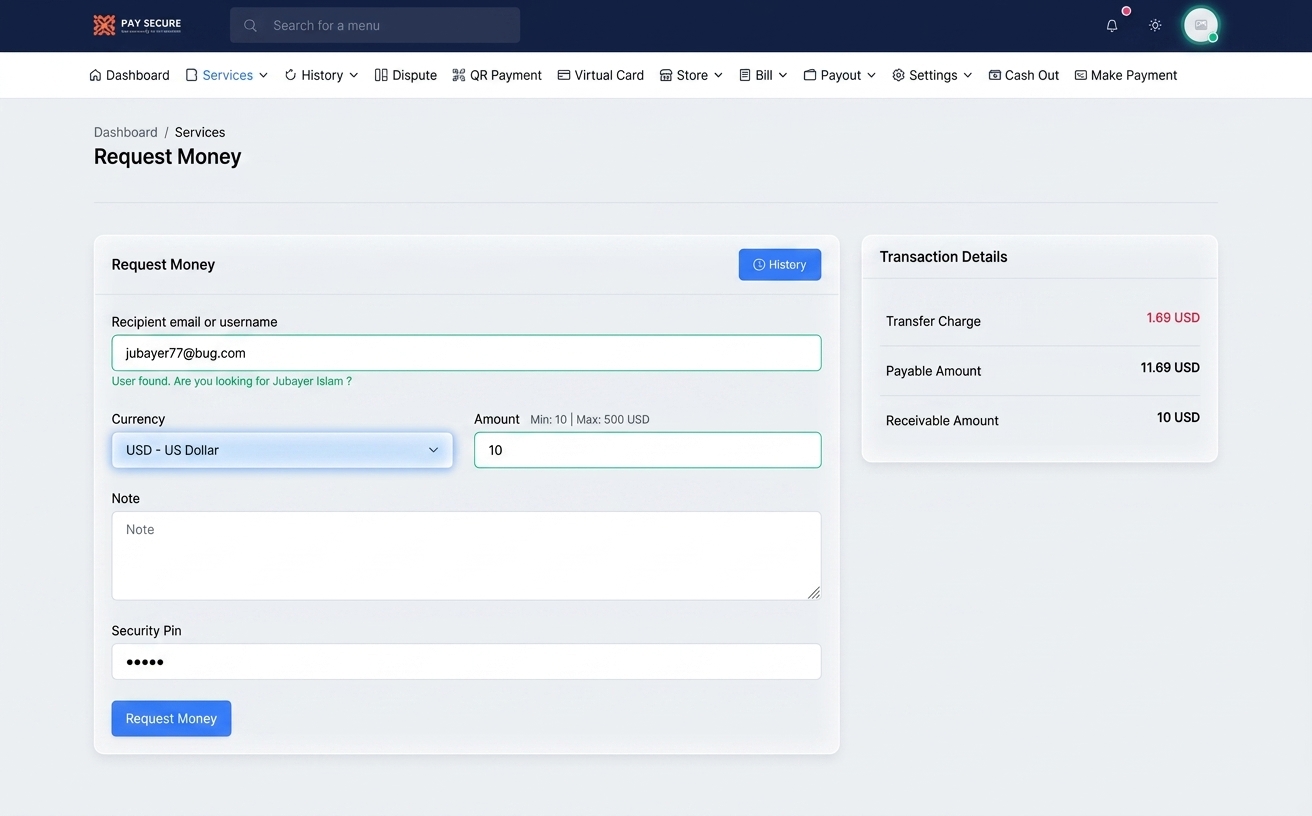Screen dimensions: 1312x816
Task: Submit with the Request Money button
Action: click(x=171, y=718)
